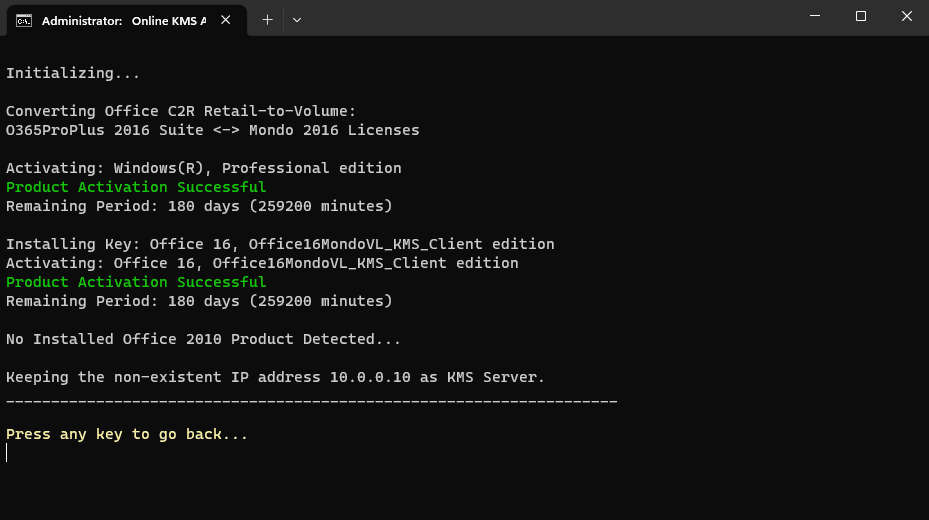This screenshot has width=929, height=520.
Task: Click the Remaining Period line under Windows activation
Action: click(x=199, y=206)
